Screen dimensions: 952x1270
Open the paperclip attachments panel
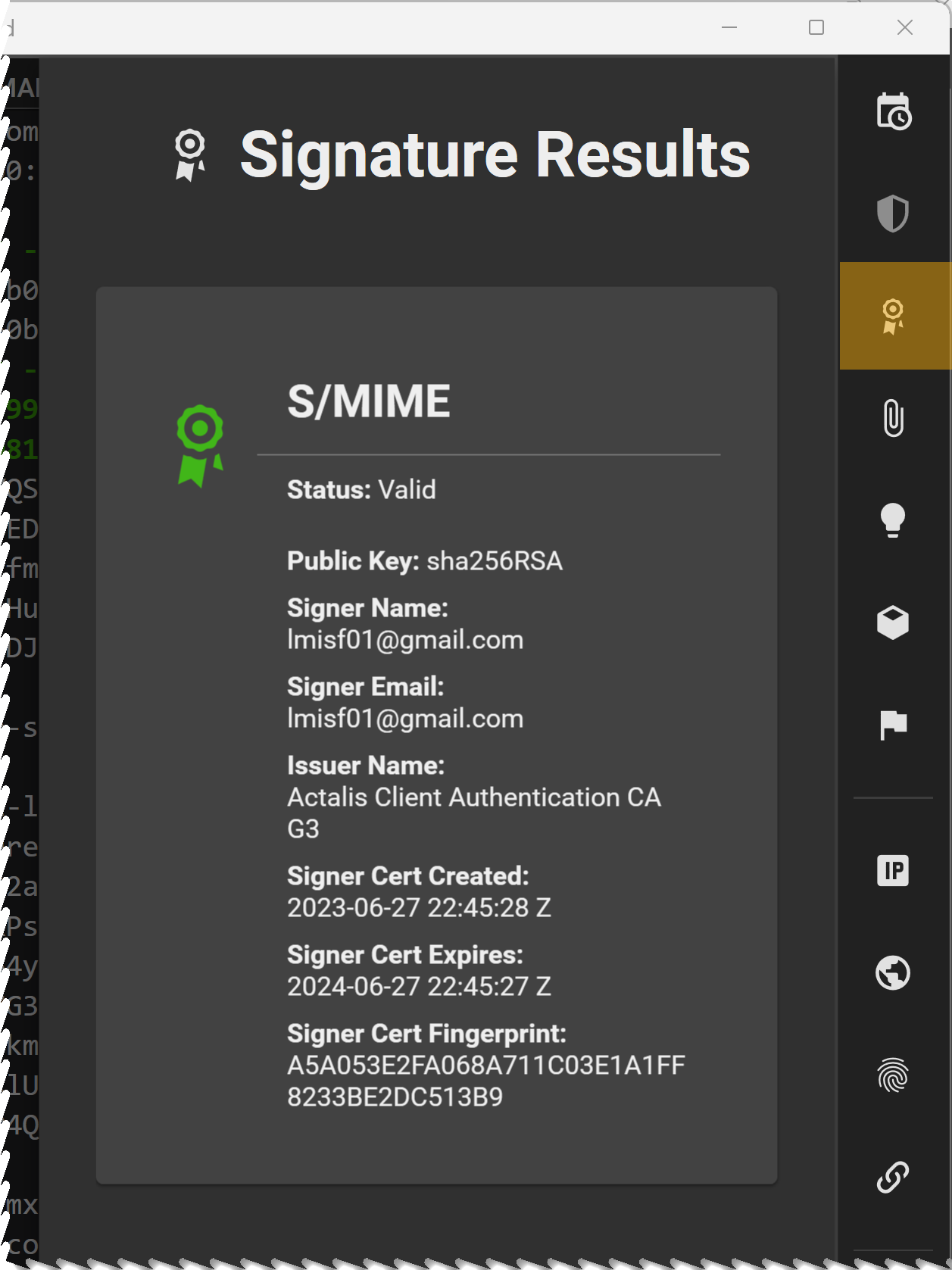click(x=894, y=418)
